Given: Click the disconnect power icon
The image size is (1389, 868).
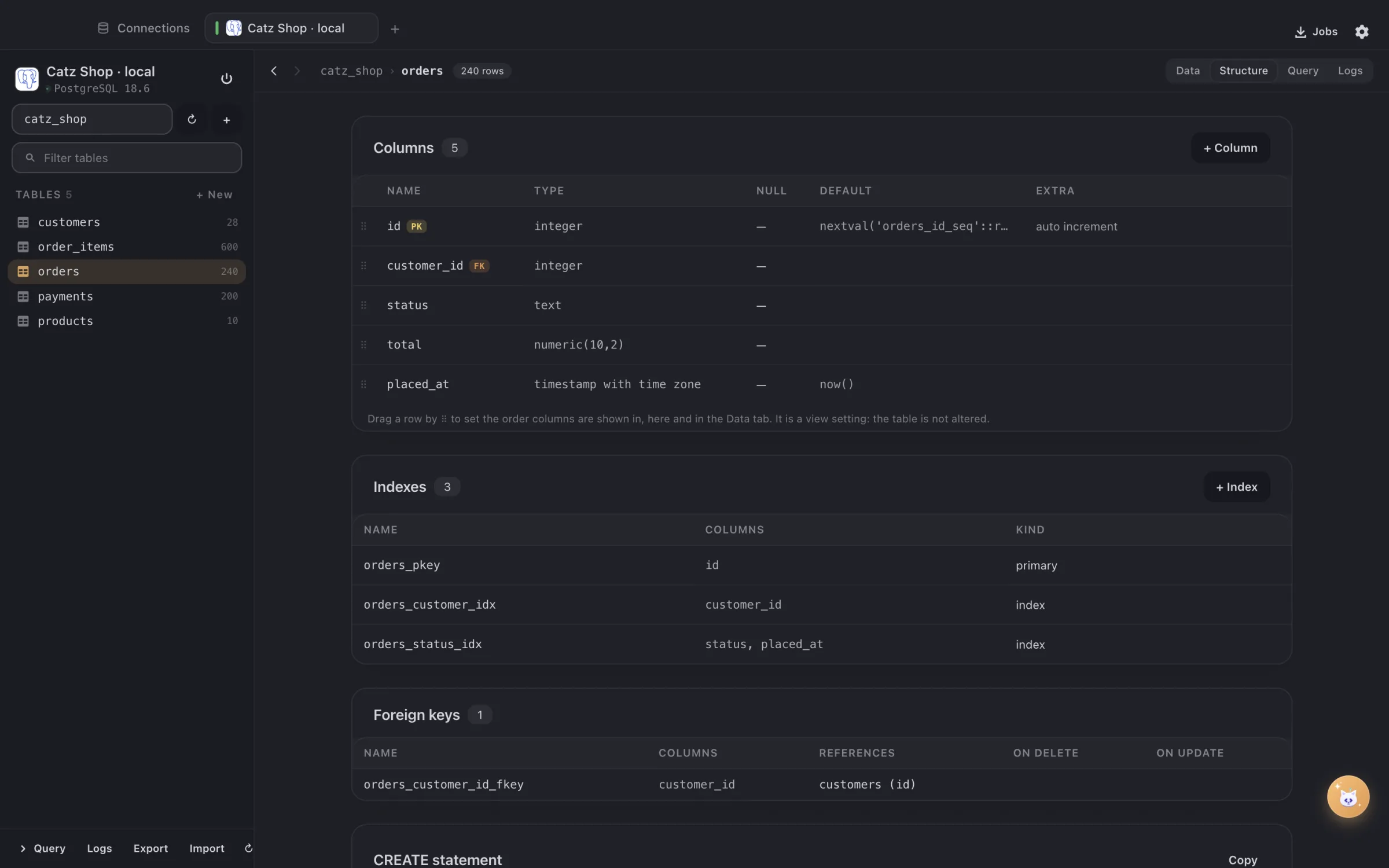Looking at the screenshot, I should (x=226, y=79).
